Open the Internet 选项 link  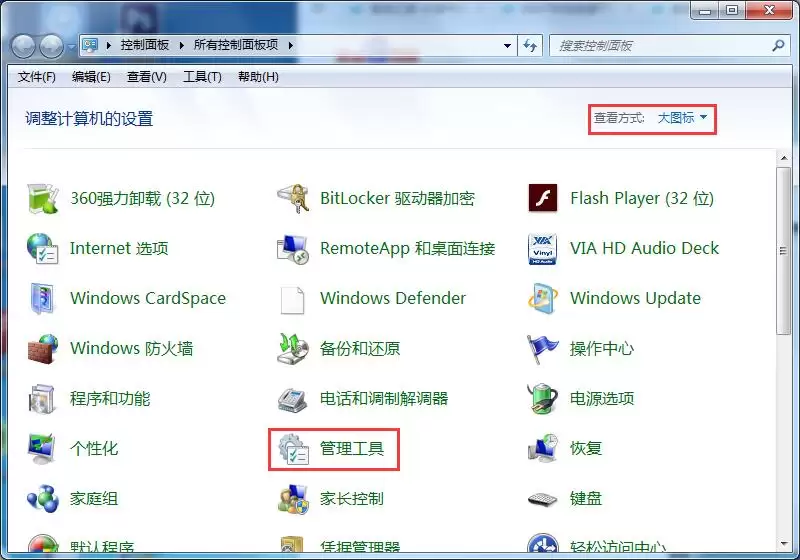(119, 248)
